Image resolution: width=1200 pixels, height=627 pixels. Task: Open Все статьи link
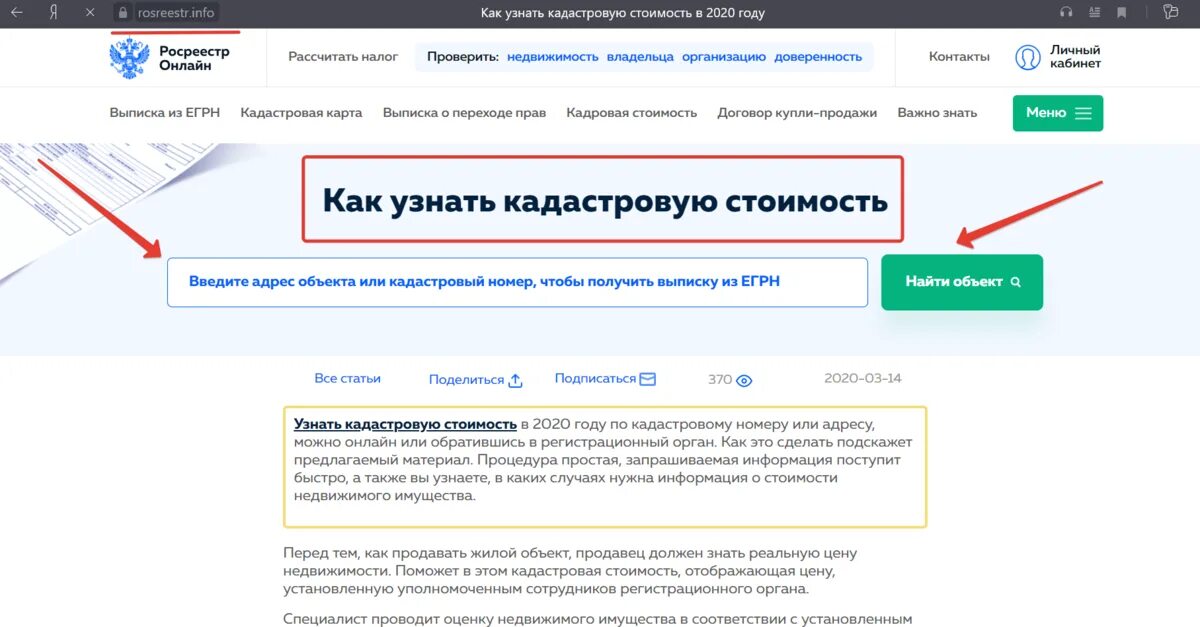pyautogui.click(x=347, y=379)
